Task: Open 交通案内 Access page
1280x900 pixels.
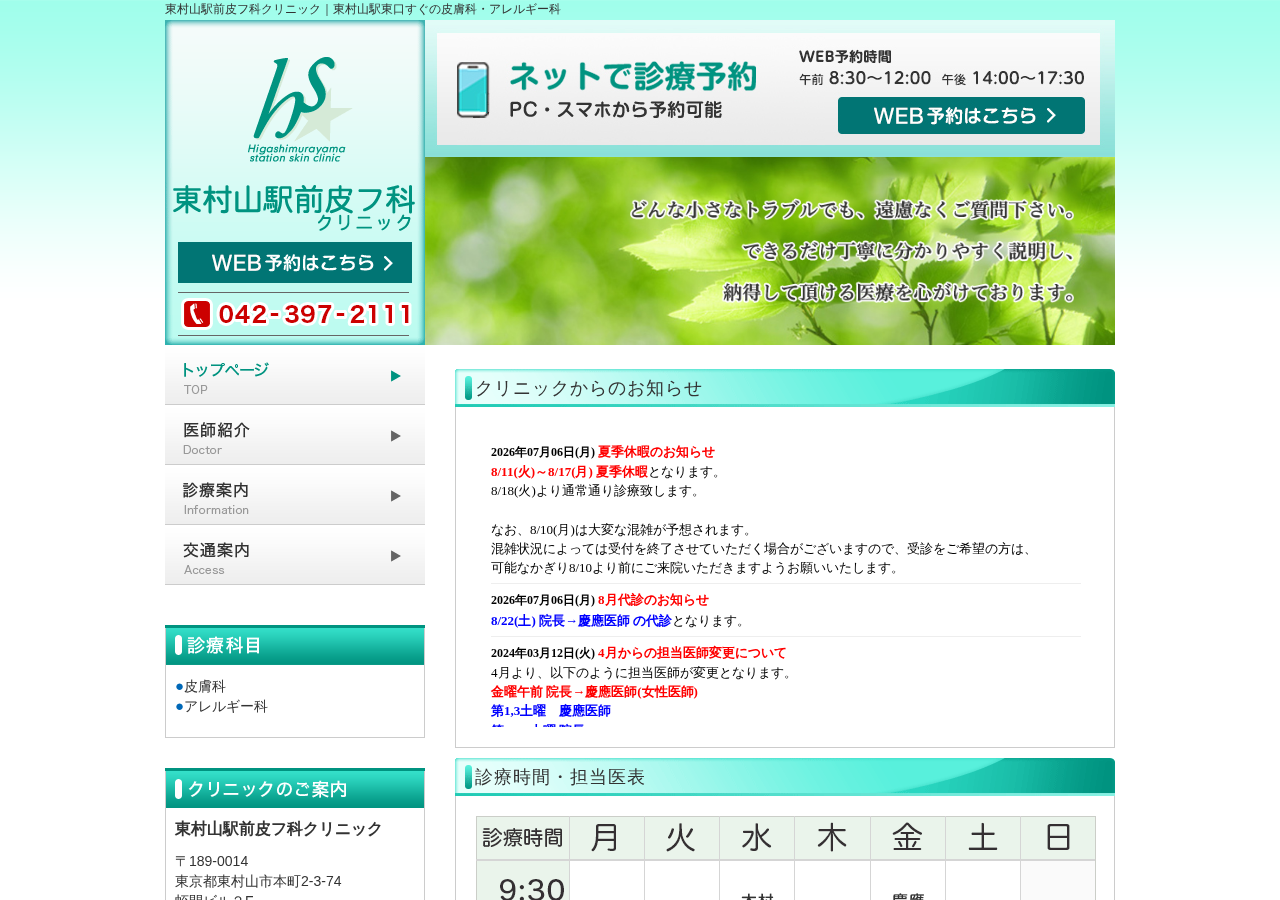Action: click(295, 555)
